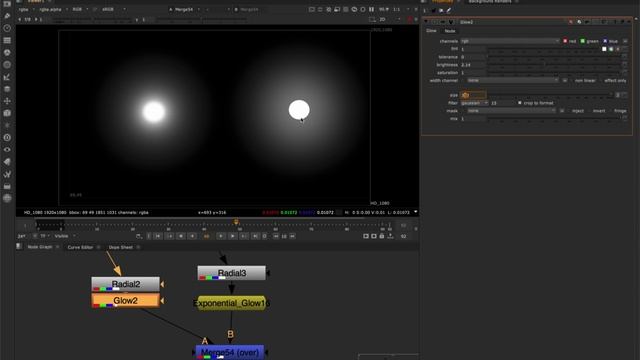Click the tint color swatch
640x360 pixels.
point(604,49)
